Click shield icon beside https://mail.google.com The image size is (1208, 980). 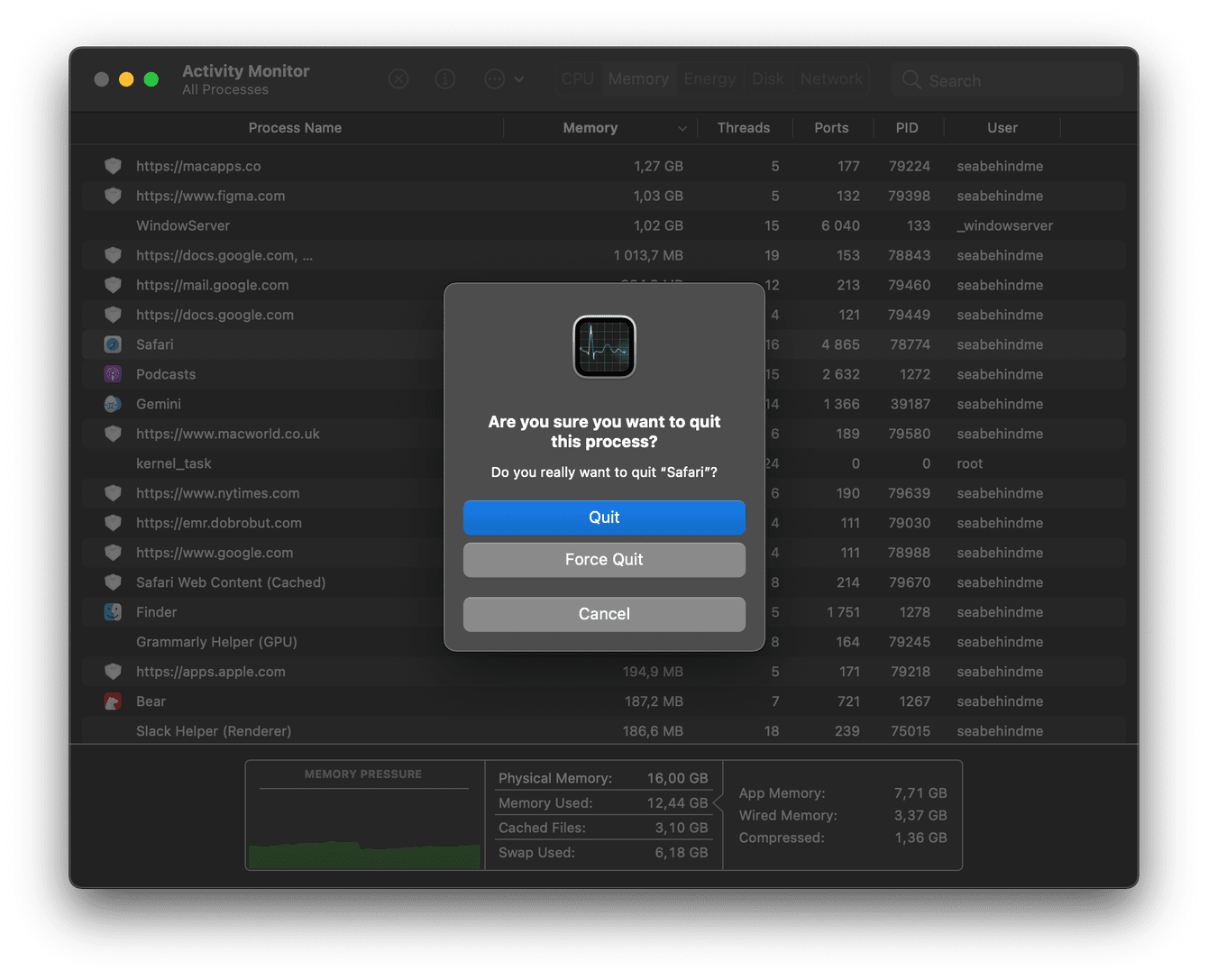pyautogui.click(x=113, y=285)
